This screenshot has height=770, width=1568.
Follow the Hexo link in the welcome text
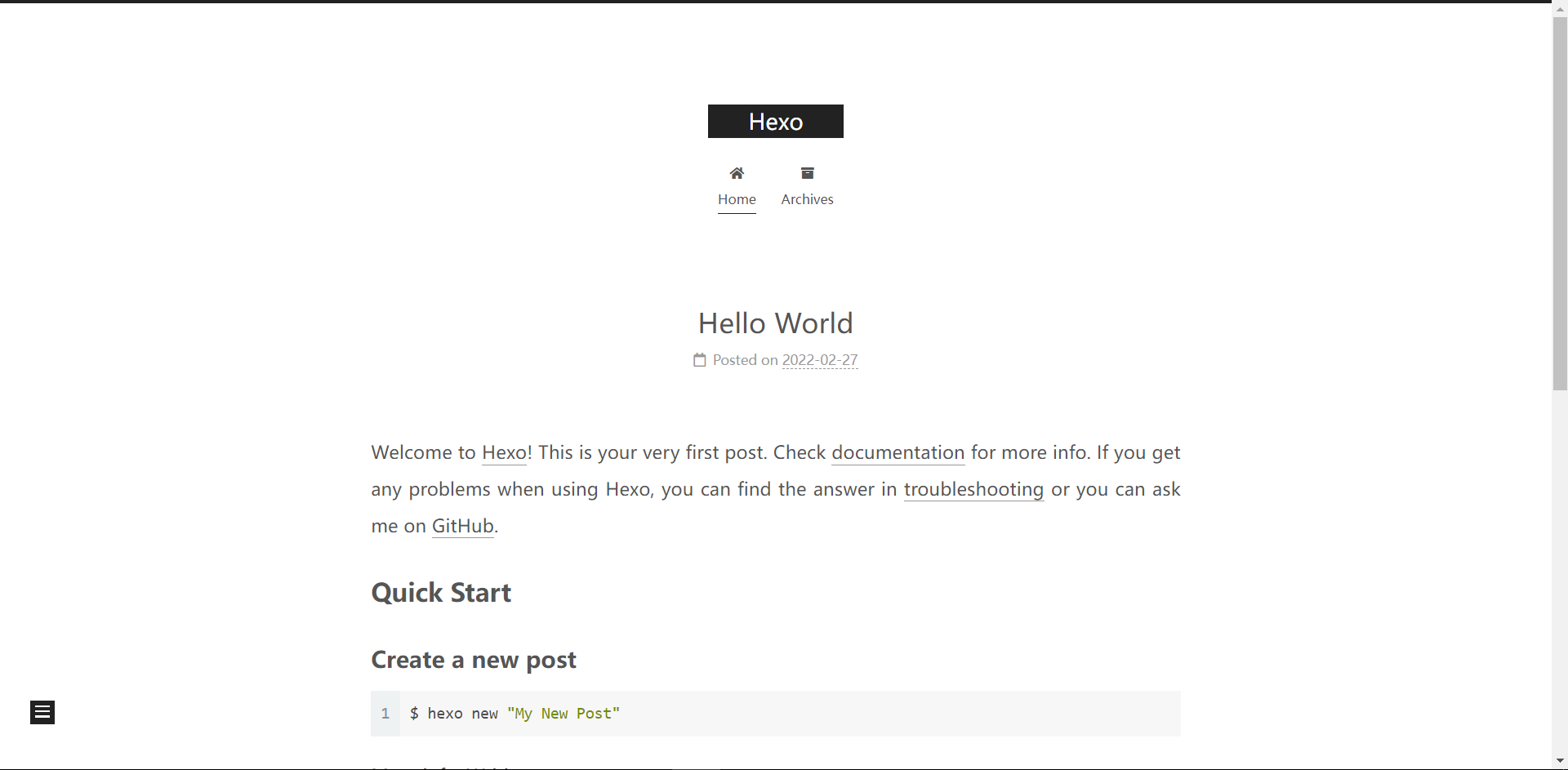tap(504, 452)
